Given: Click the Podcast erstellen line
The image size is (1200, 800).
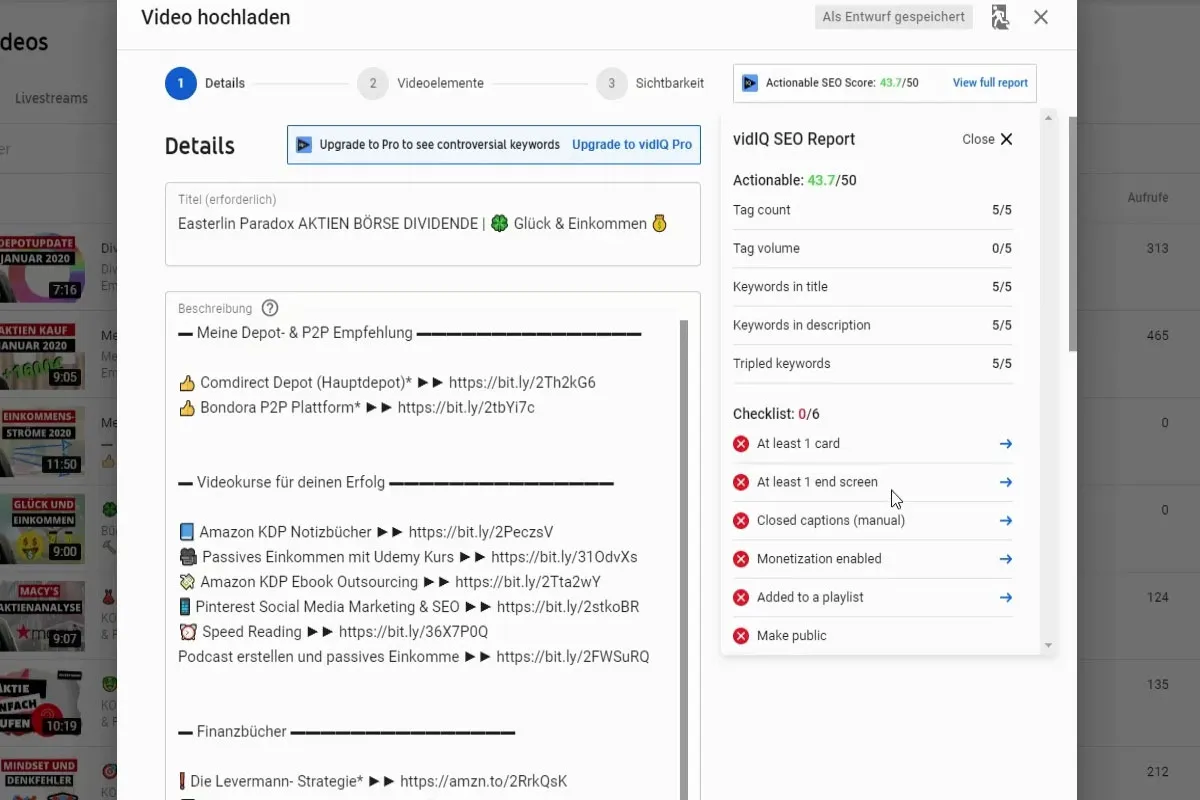Looking at the screenshot, I should (414, 657).
